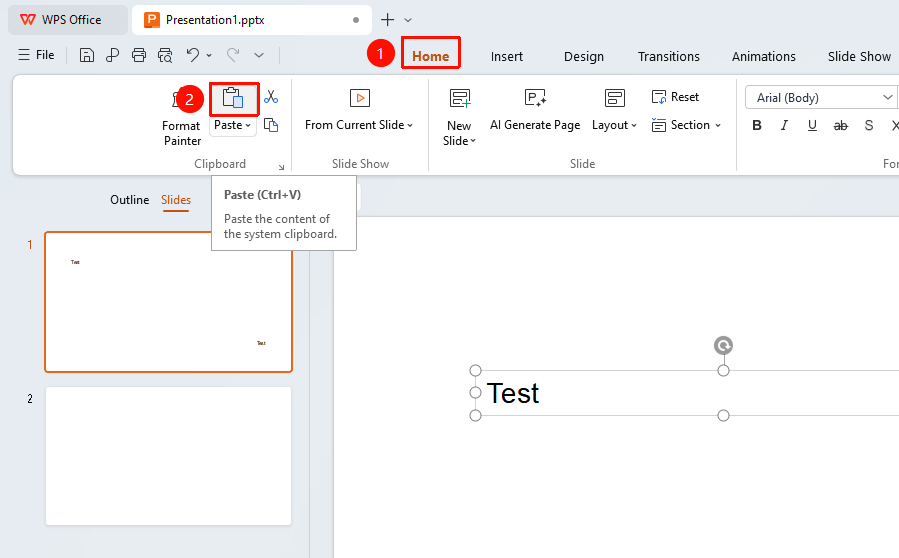
Task: Click the AI Generate Page button
Action: coord(535,110)
